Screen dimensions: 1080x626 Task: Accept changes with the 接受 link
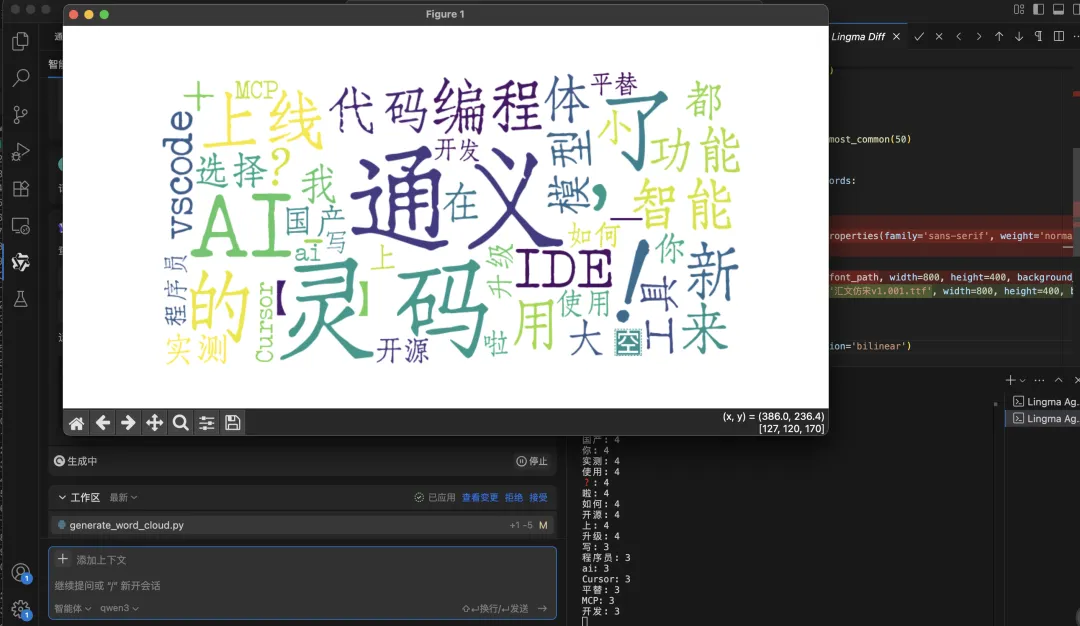click(538, 497)
